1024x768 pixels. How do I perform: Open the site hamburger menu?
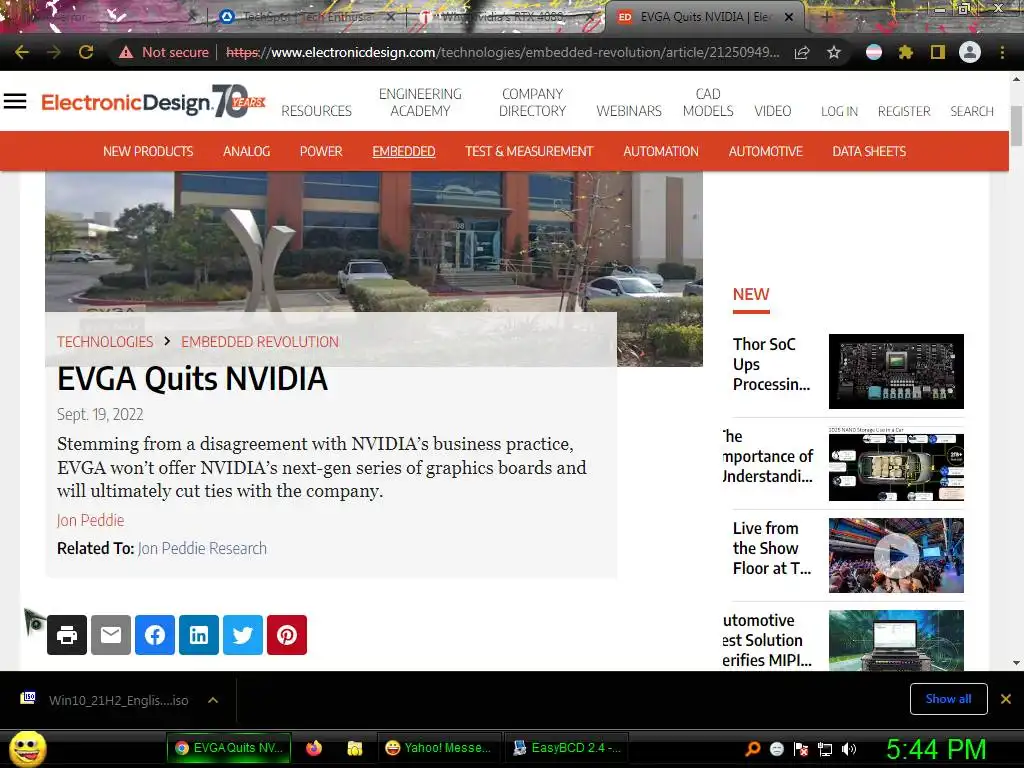[15, 101]
